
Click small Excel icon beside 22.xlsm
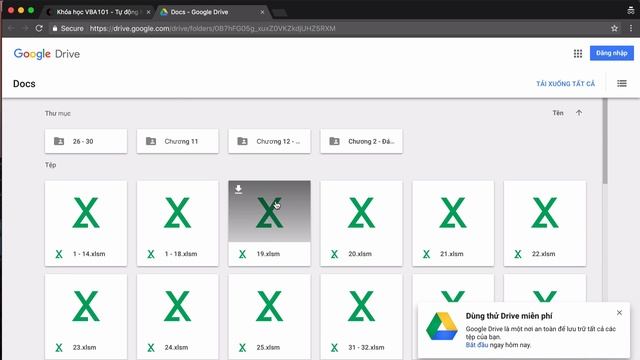pos(518,254)
